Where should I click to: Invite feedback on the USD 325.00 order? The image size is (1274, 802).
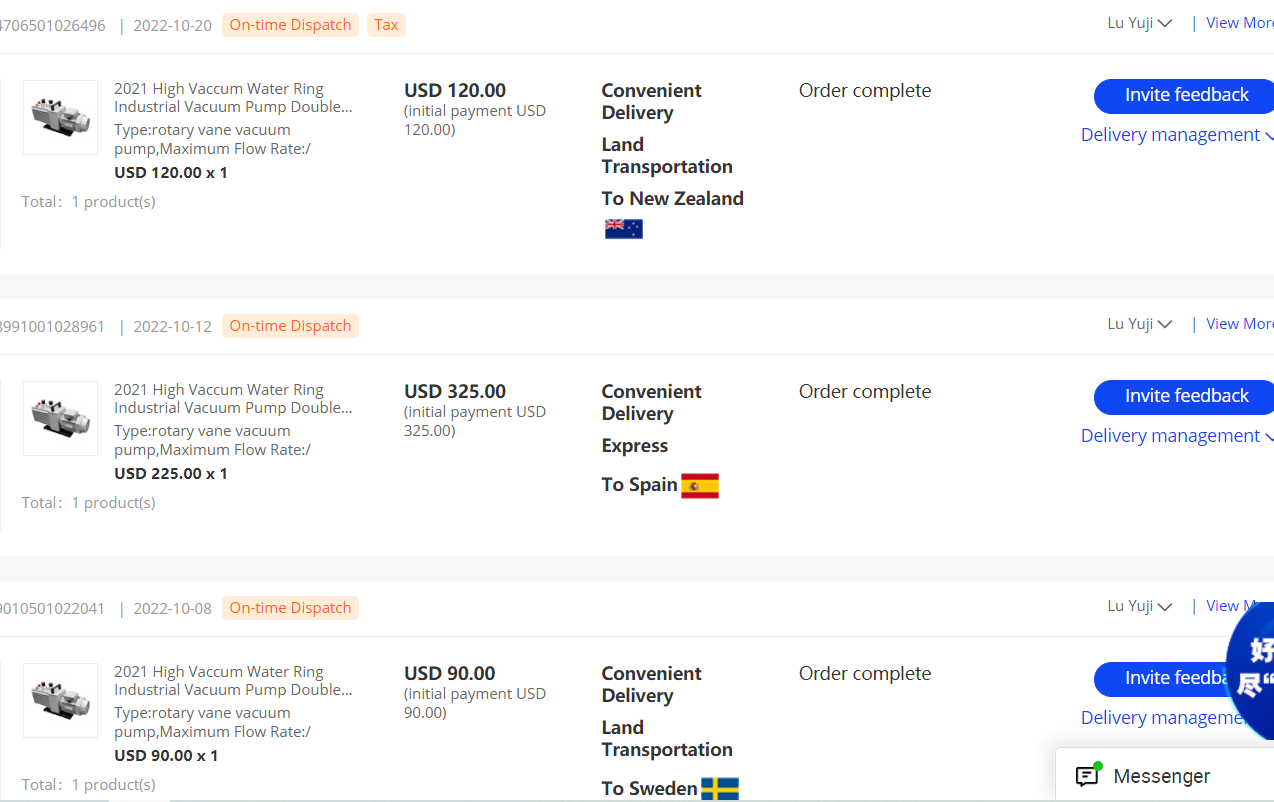(x=1184, y=397)
